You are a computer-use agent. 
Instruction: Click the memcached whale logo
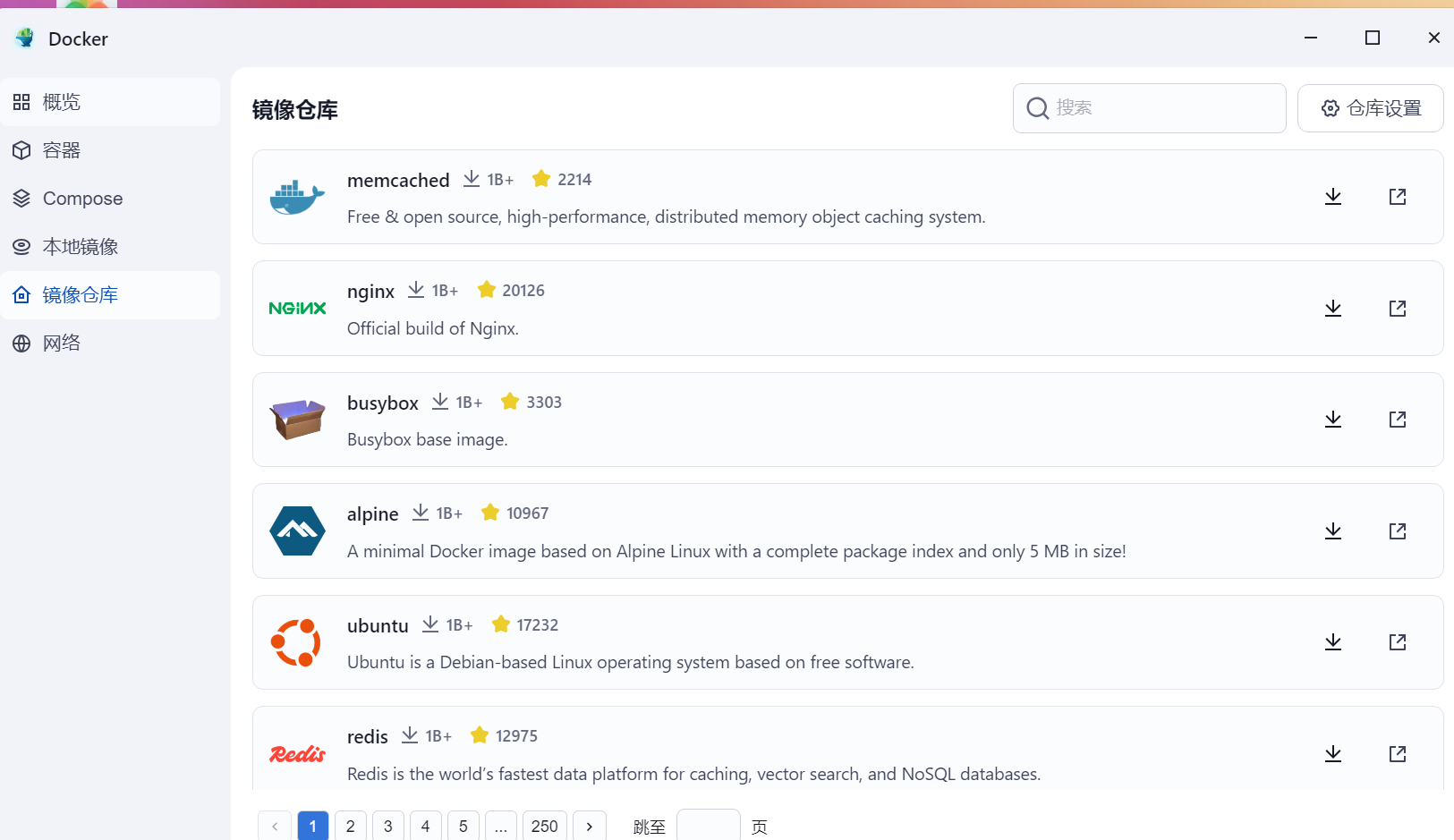pos(297,197)
